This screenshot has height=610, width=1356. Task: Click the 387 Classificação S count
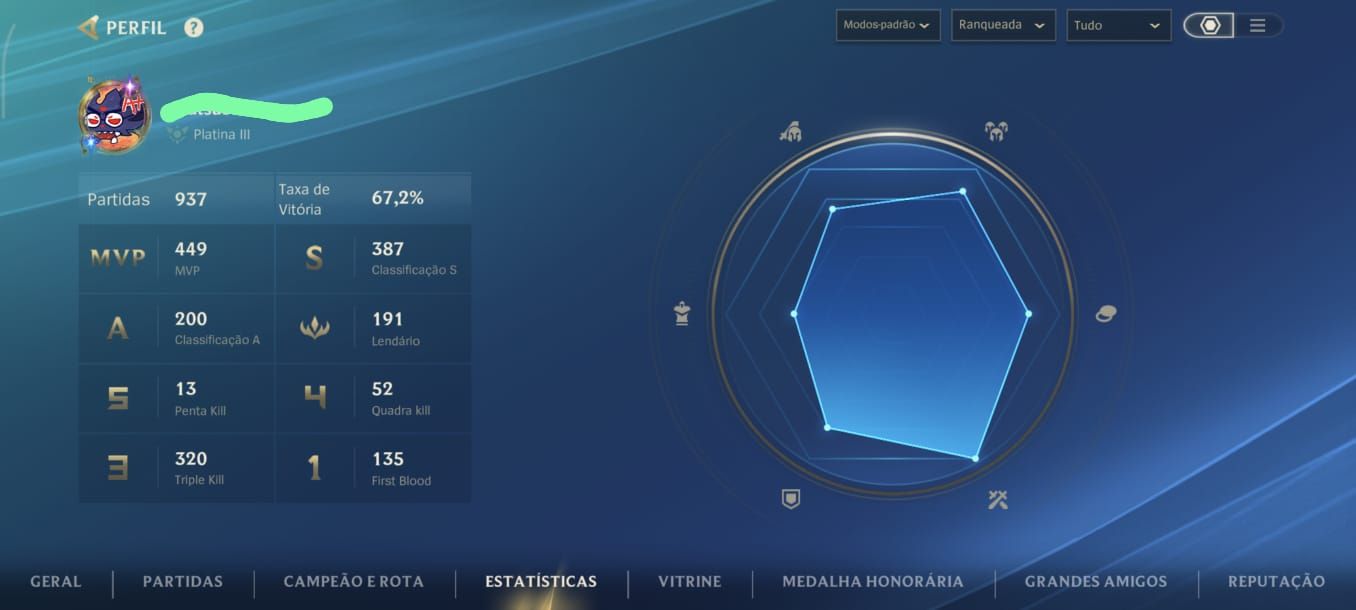[x=388, y=249]
